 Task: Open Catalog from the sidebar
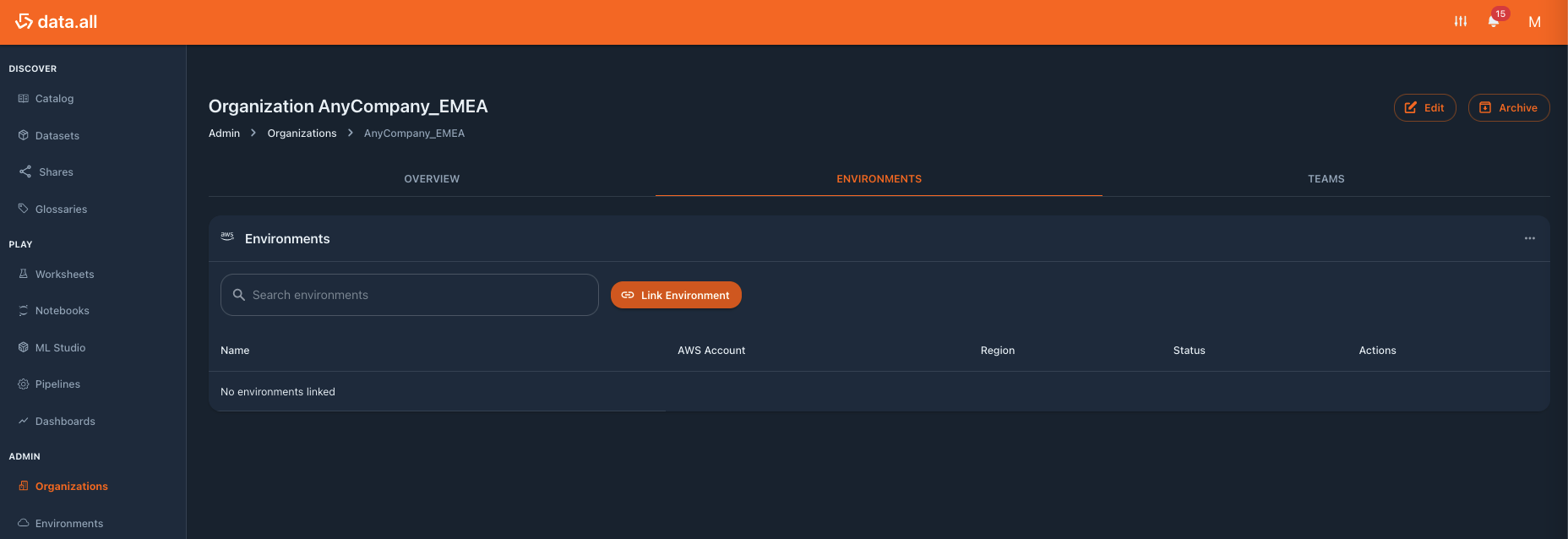click(54, 99)
